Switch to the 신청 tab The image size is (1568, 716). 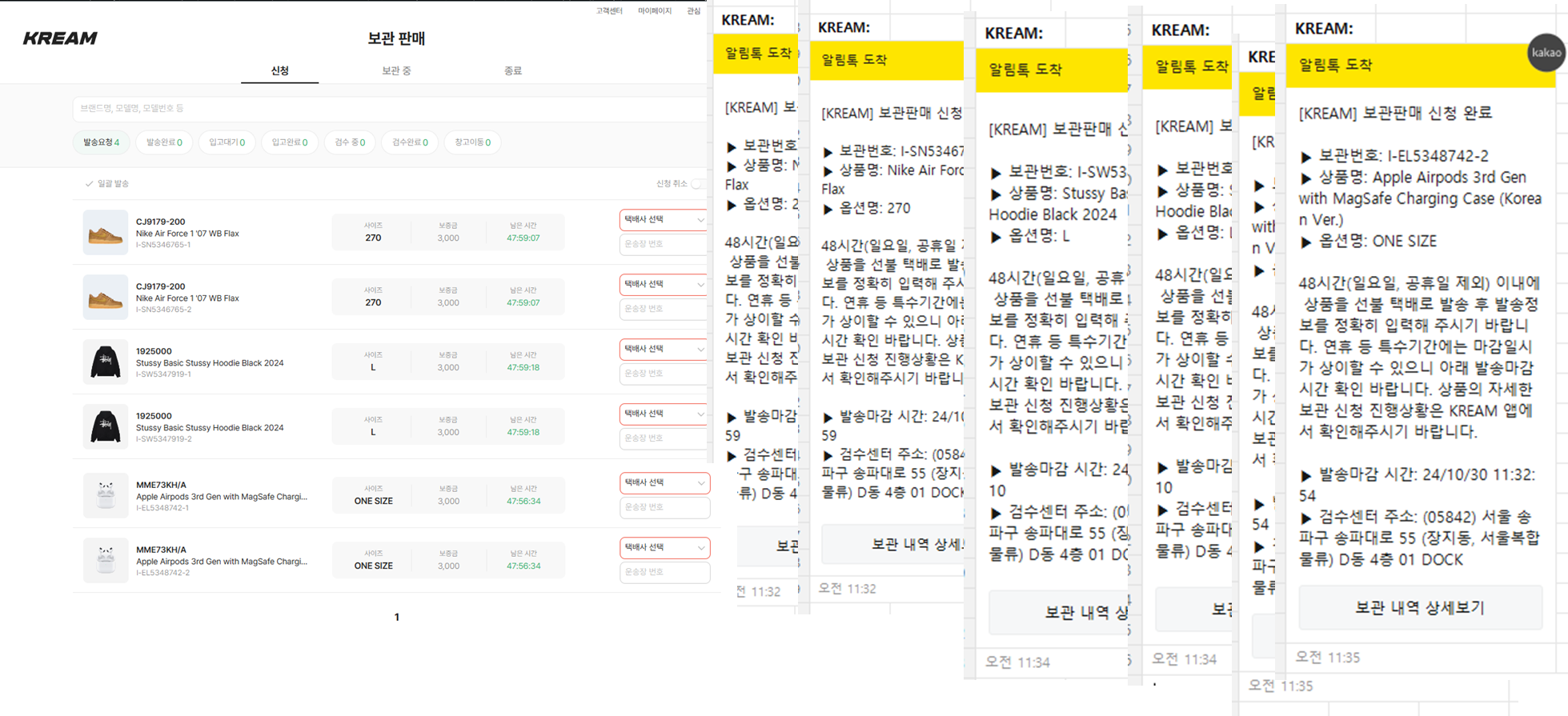(x=279, y=70)
